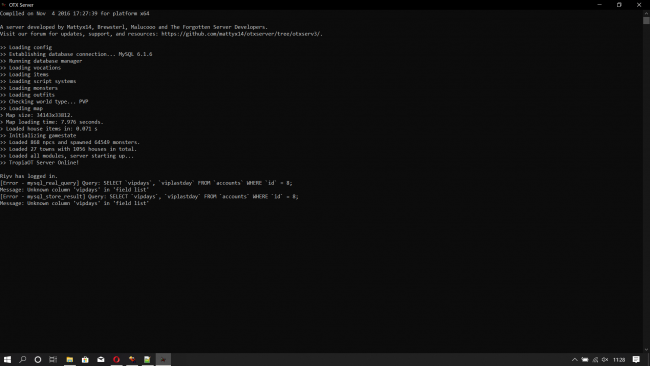Click the 'Establishing database connection' line
The width and height of the screenshot is (650, 366).
coord(76,54)
